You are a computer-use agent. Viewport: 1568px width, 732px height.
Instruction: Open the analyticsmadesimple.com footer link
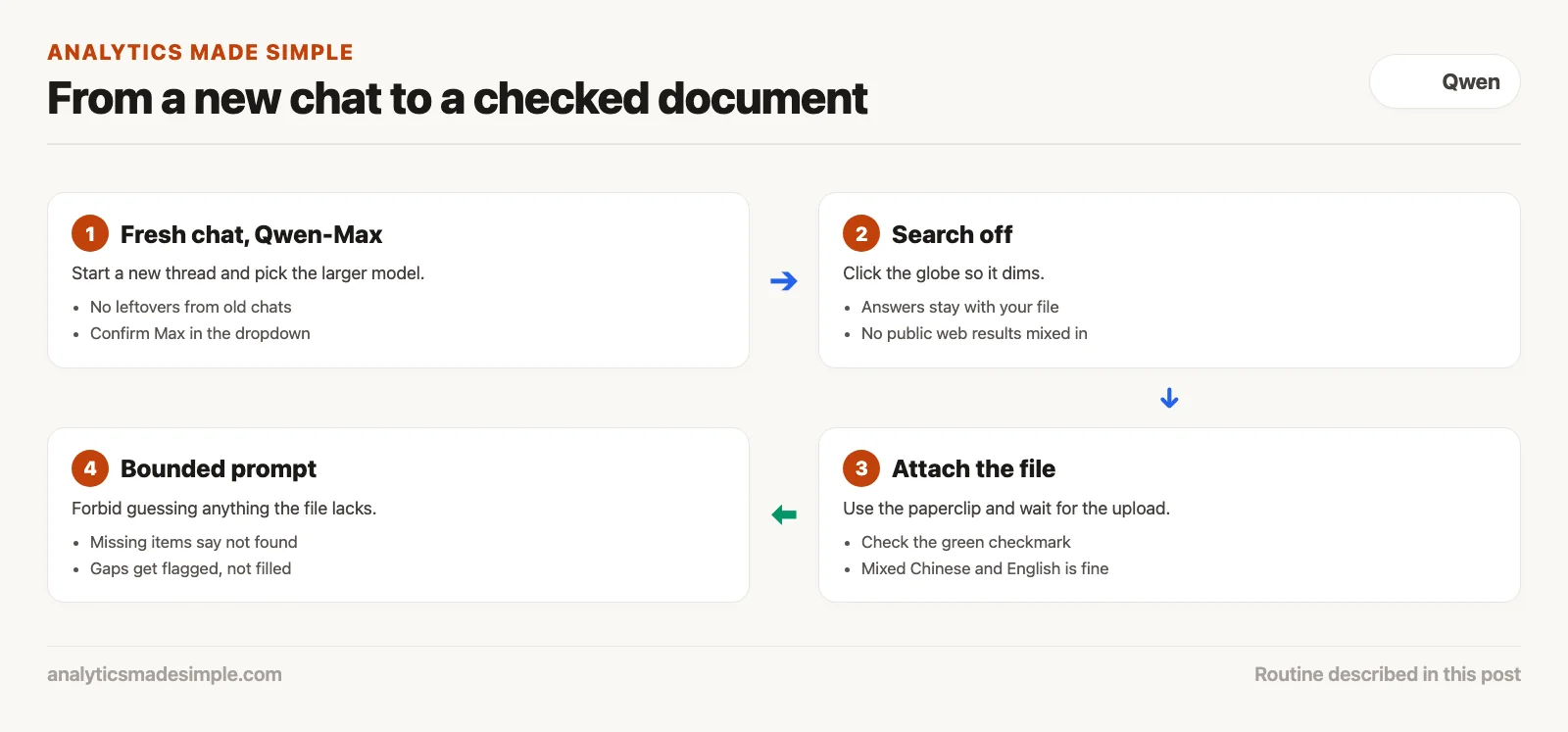(x=165, y=674)
